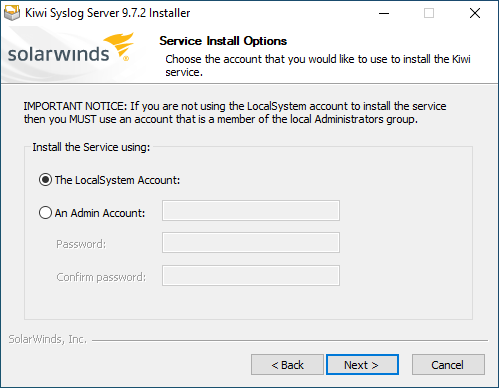This screenshot has height=388, width=499.
Task: Proceed with the Next button
Action: point(362,365)
